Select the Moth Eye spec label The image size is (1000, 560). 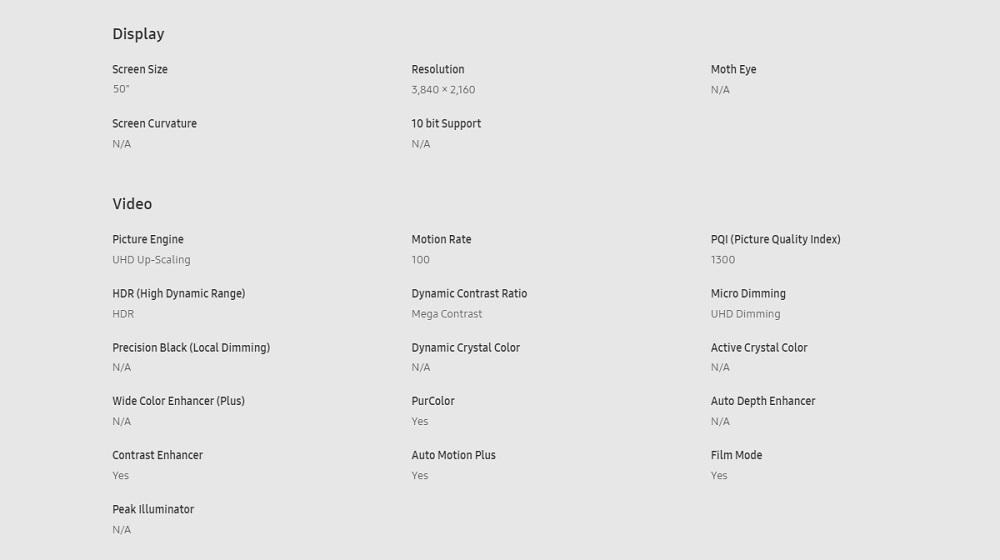733,70
